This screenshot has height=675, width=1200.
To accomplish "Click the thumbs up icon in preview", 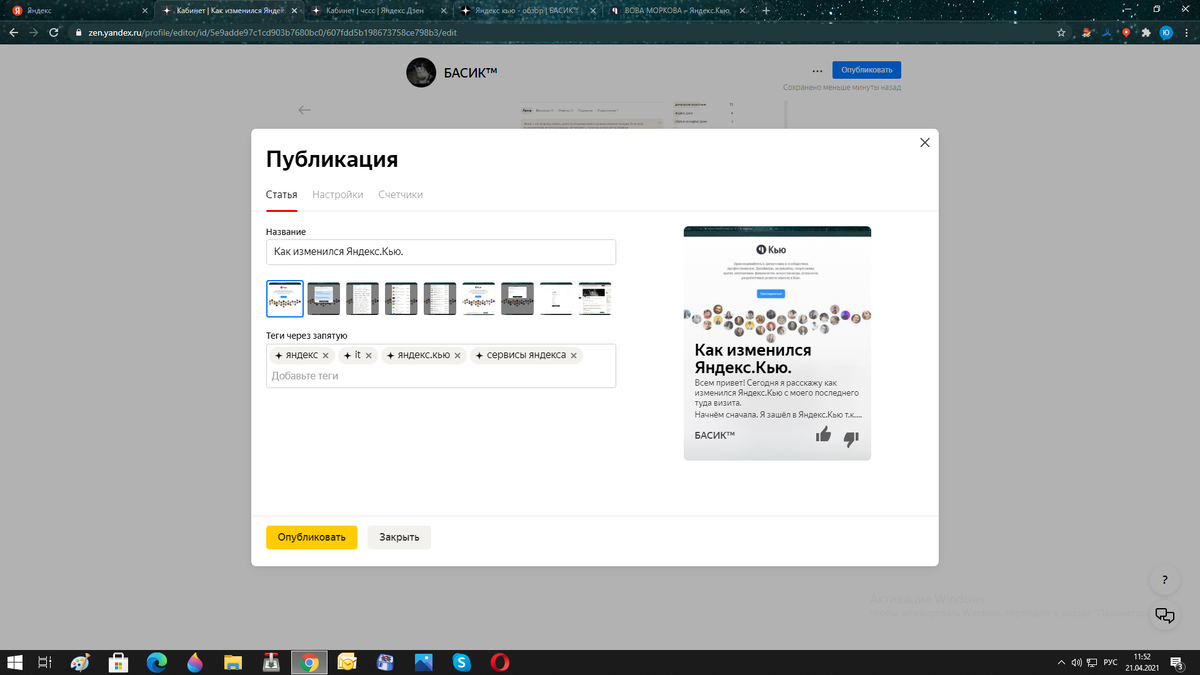I will [823, 434].
